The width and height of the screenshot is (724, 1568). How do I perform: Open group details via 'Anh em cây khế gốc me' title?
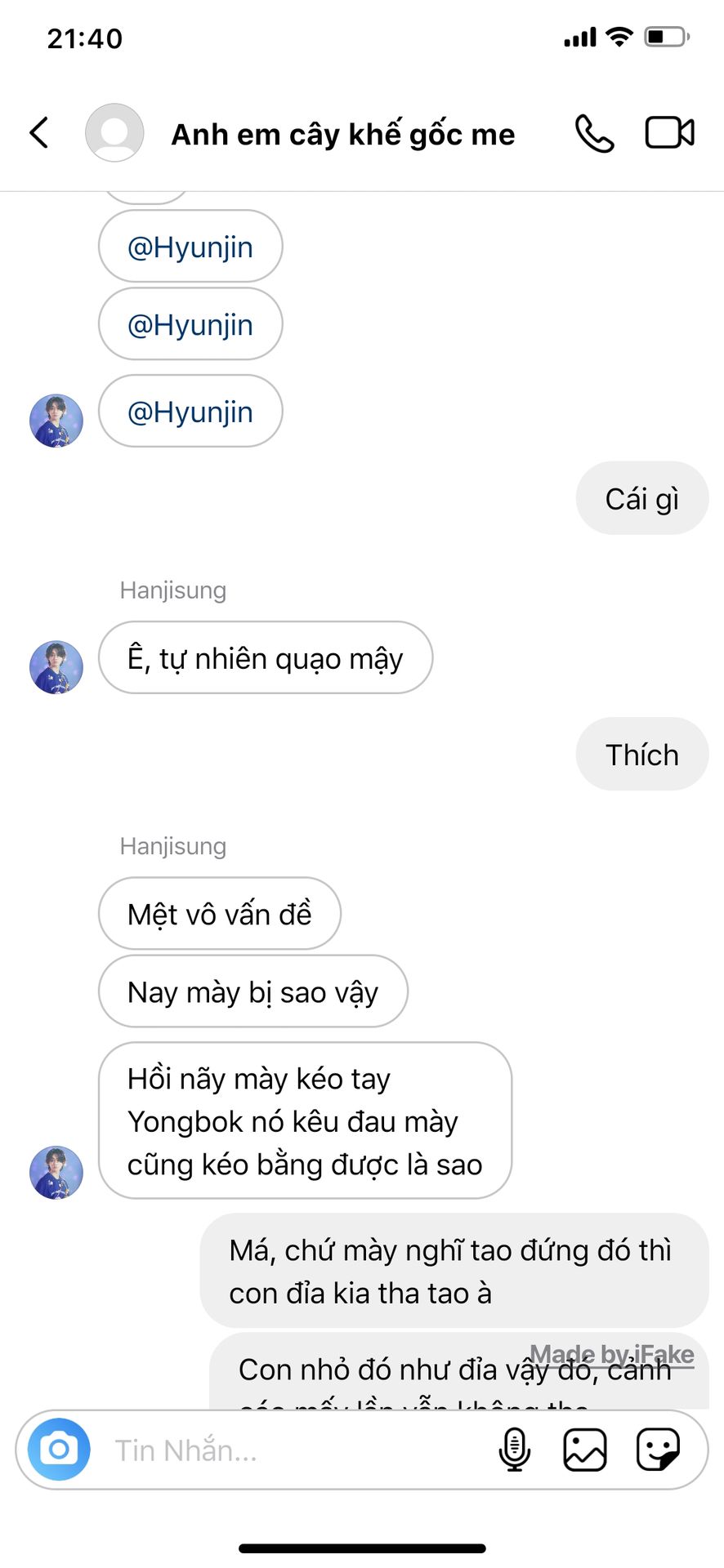[343, 135]
